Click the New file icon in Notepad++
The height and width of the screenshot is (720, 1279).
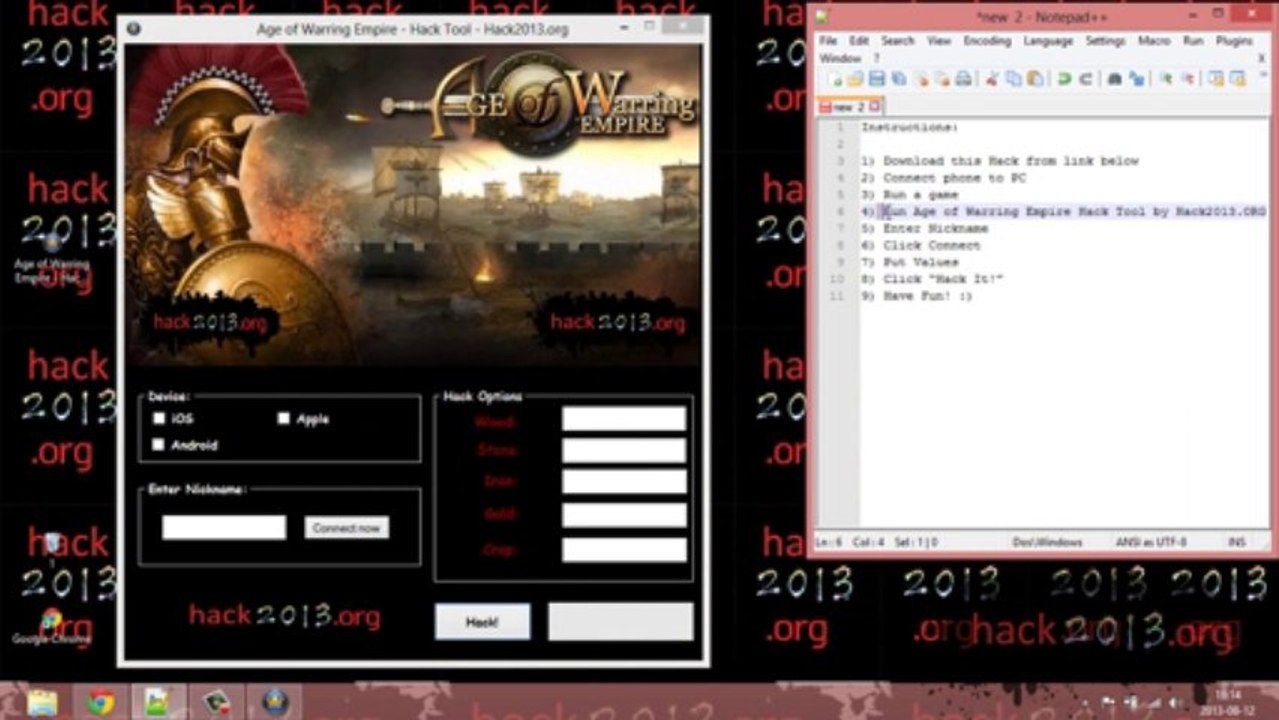[833, 79]
